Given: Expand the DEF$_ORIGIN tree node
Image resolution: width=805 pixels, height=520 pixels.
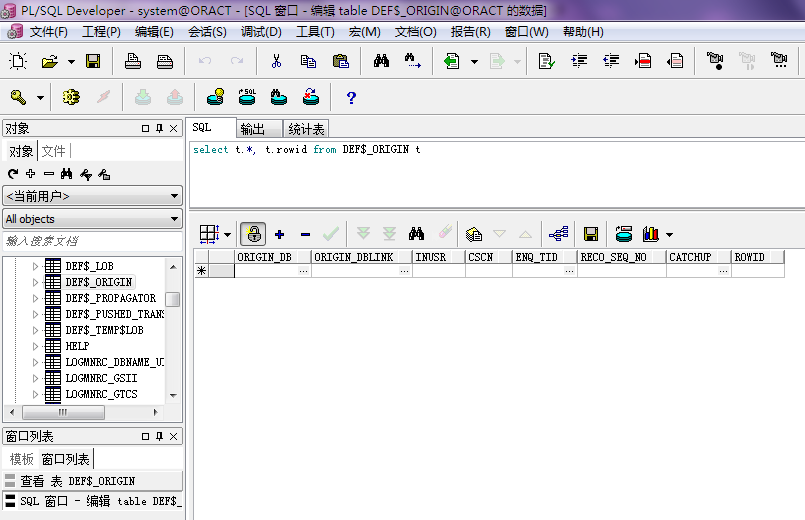Looking at the screenshot, I should [x=35, y=282].
